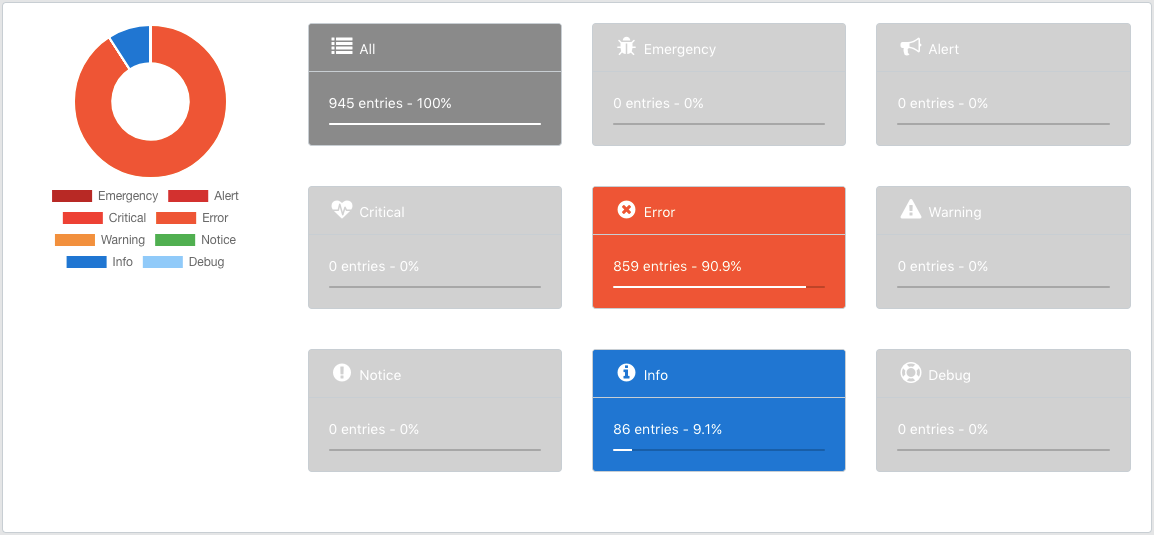The width and height of the screenshot is (1154, 535).
Task: Open the 859 entries Error link
Action: click(677, 266)
